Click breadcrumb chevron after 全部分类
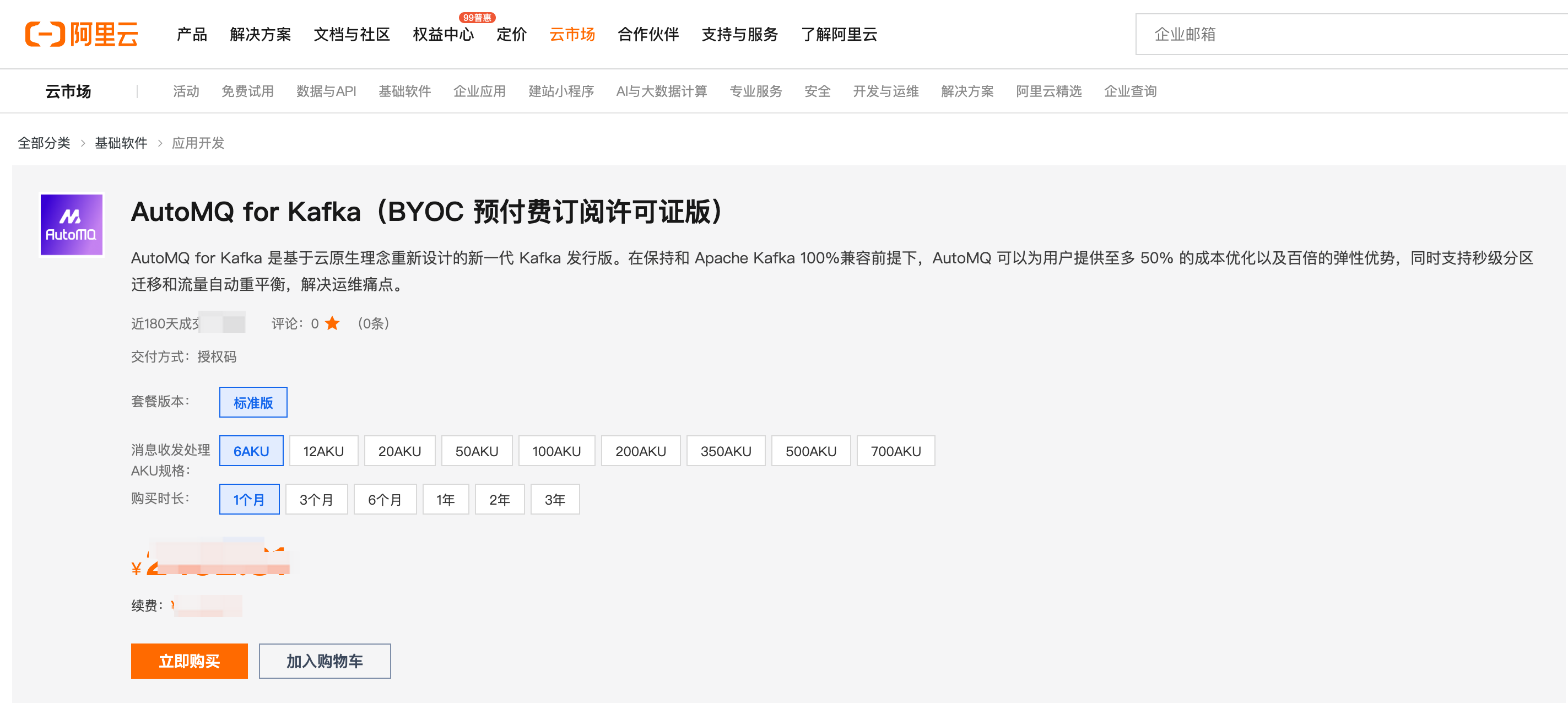The image size is (1568, 703). (83, 143)
